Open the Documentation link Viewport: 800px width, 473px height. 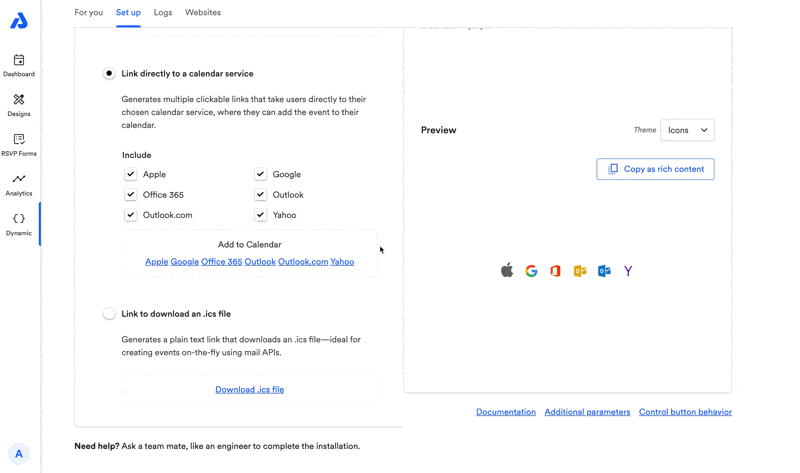[506, 412]
